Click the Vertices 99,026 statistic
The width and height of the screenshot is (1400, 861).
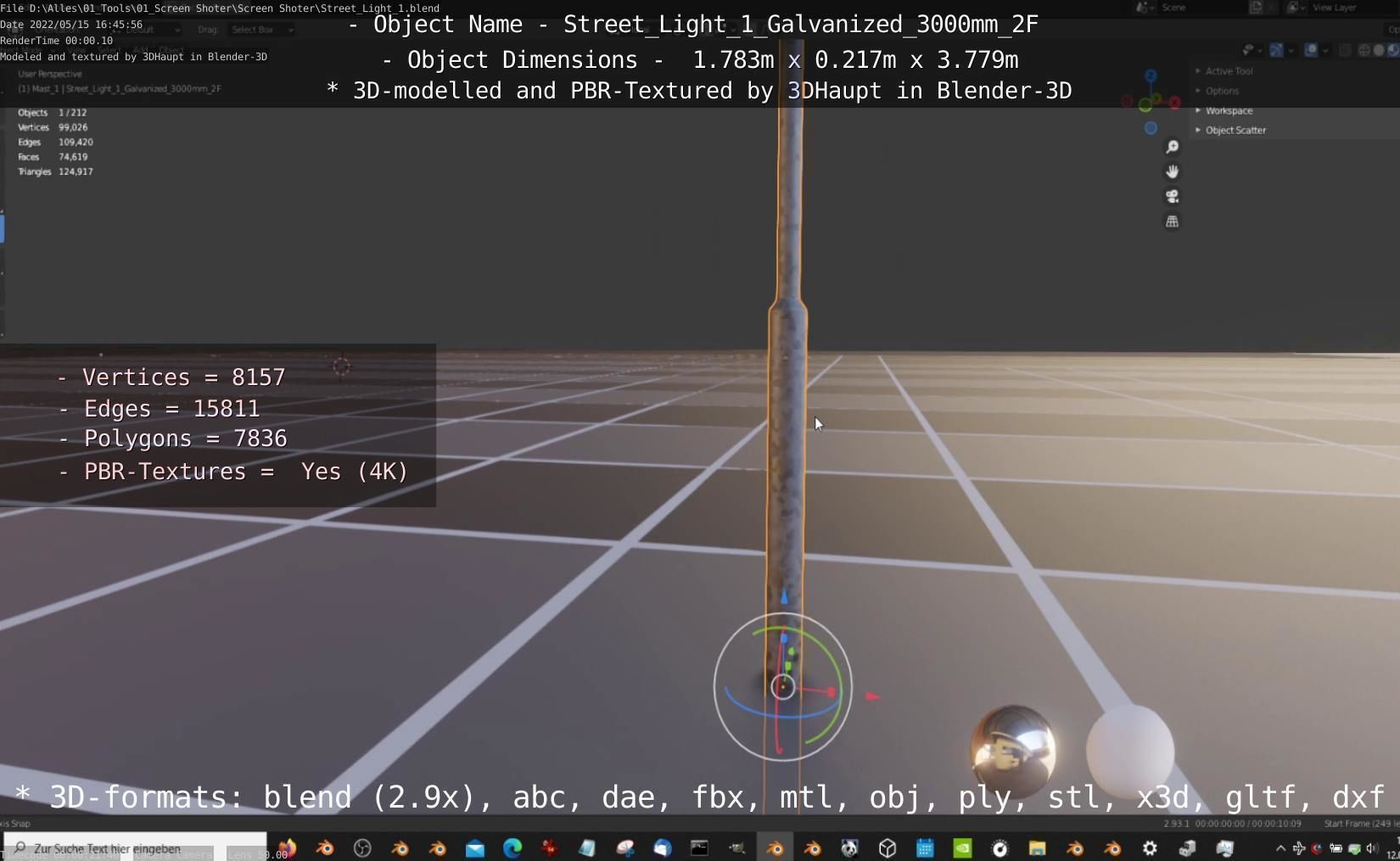point(53,127)
